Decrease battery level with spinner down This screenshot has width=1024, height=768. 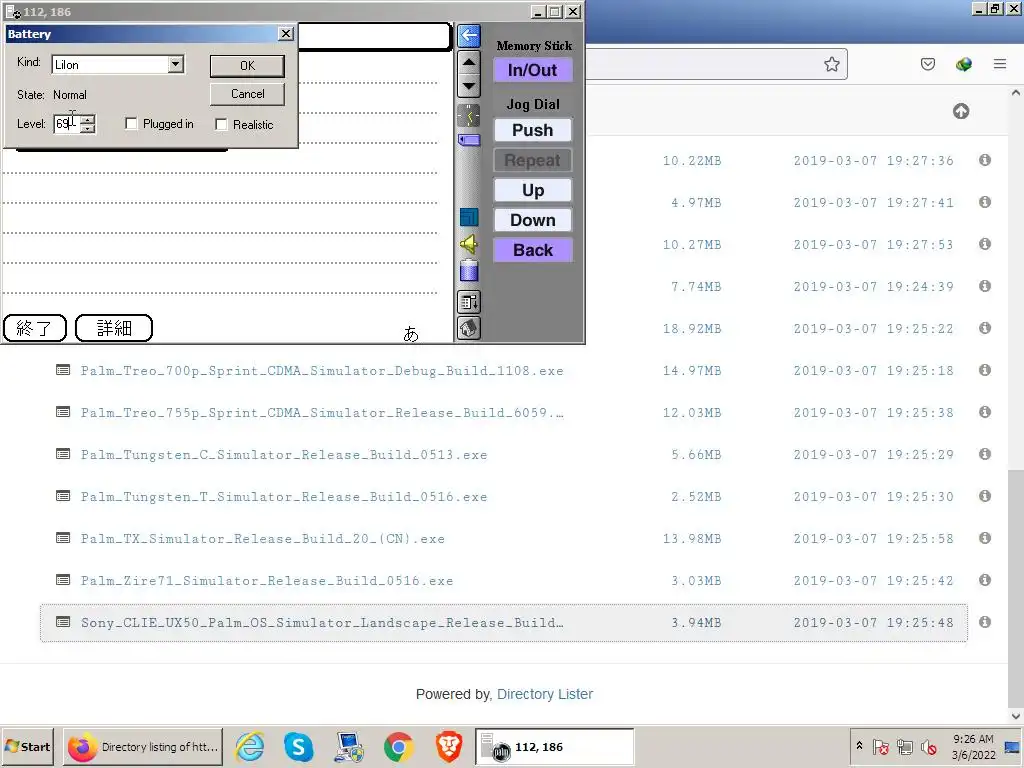[88, 128]
